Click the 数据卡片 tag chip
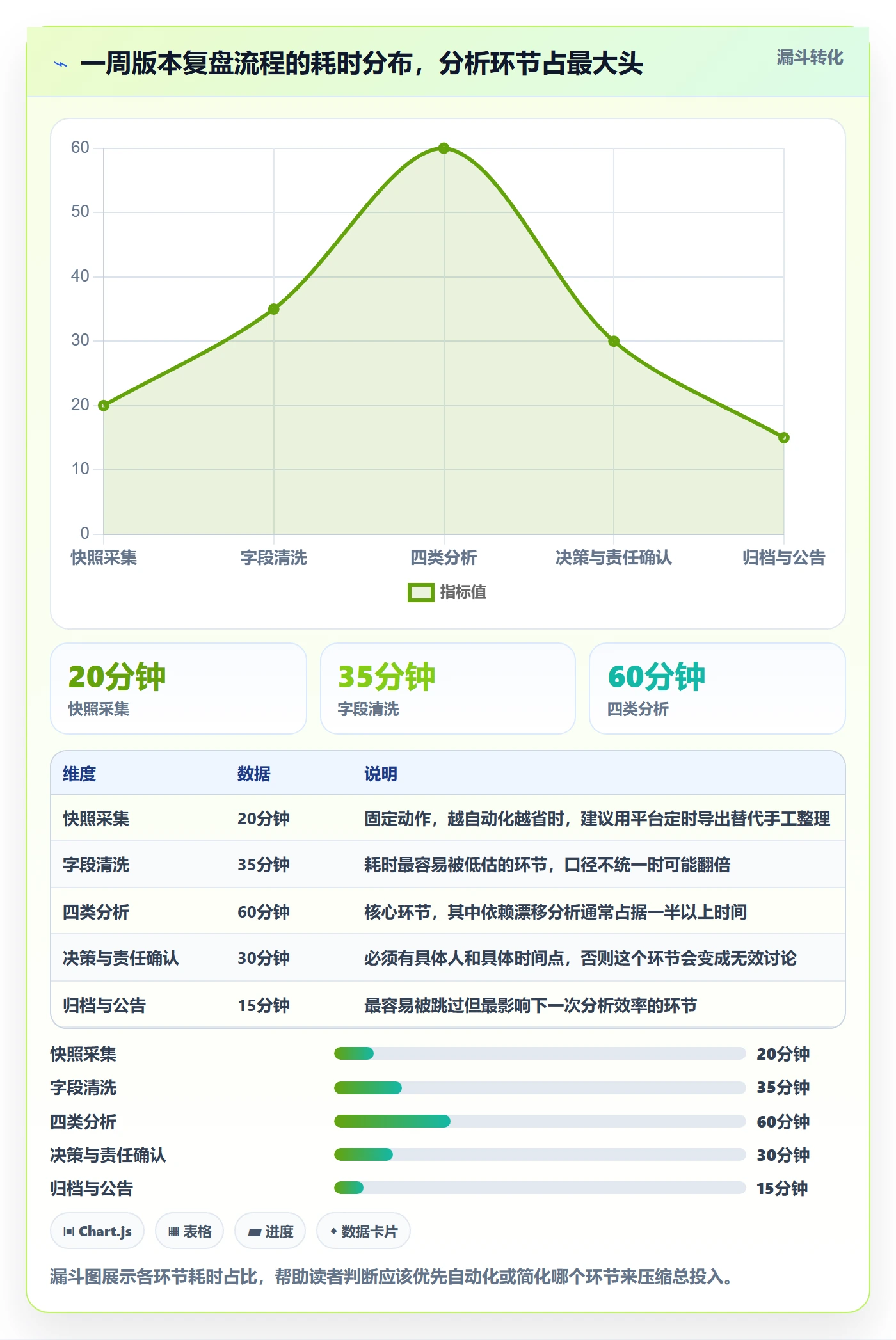Screen dimensions: 896x1340 (364, 1231)
